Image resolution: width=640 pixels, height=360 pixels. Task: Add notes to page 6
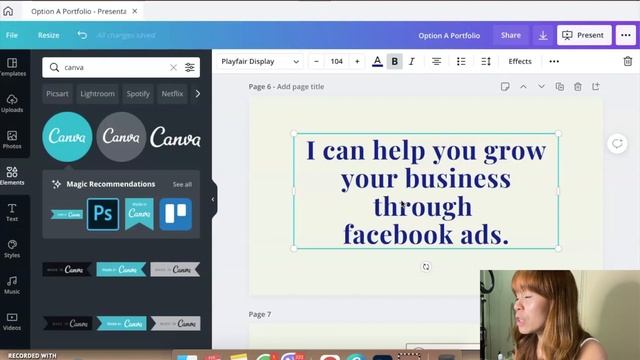[x=505, y=87]
